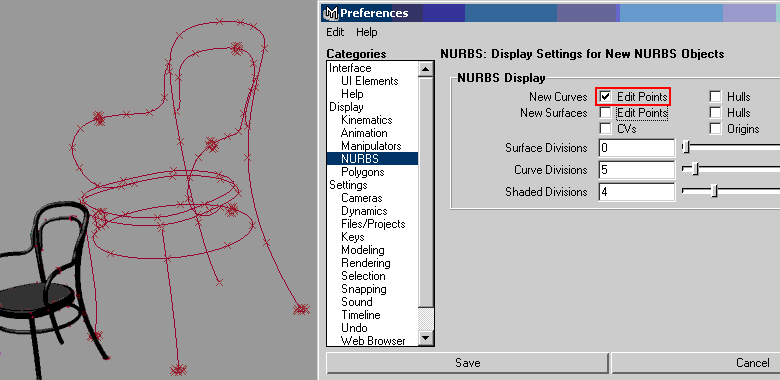Select the Rendering settings category
Screen dimensions: 780x380
pos(366,263)
